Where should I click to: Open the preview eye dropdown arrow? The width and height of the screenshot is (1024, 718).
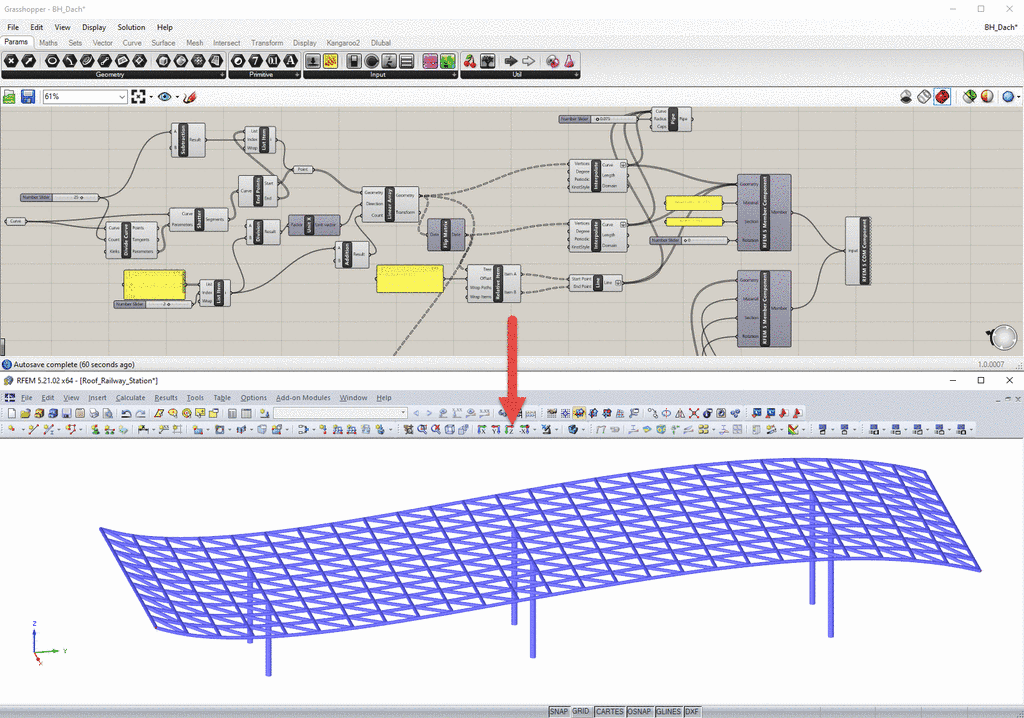coord(177,97)
